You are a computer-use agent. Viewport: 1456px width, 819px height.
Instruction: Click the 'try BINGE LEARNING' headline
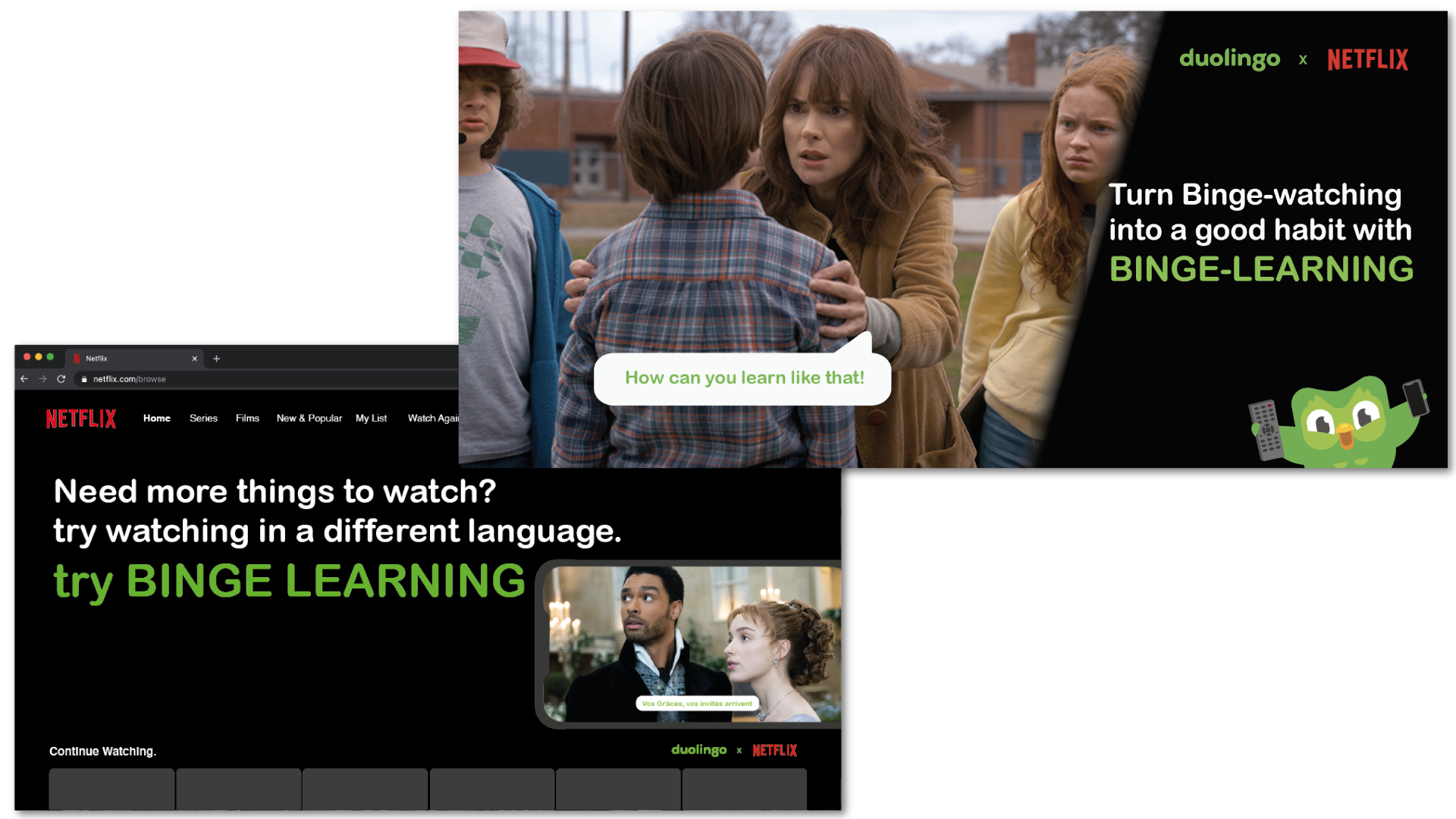289,582
